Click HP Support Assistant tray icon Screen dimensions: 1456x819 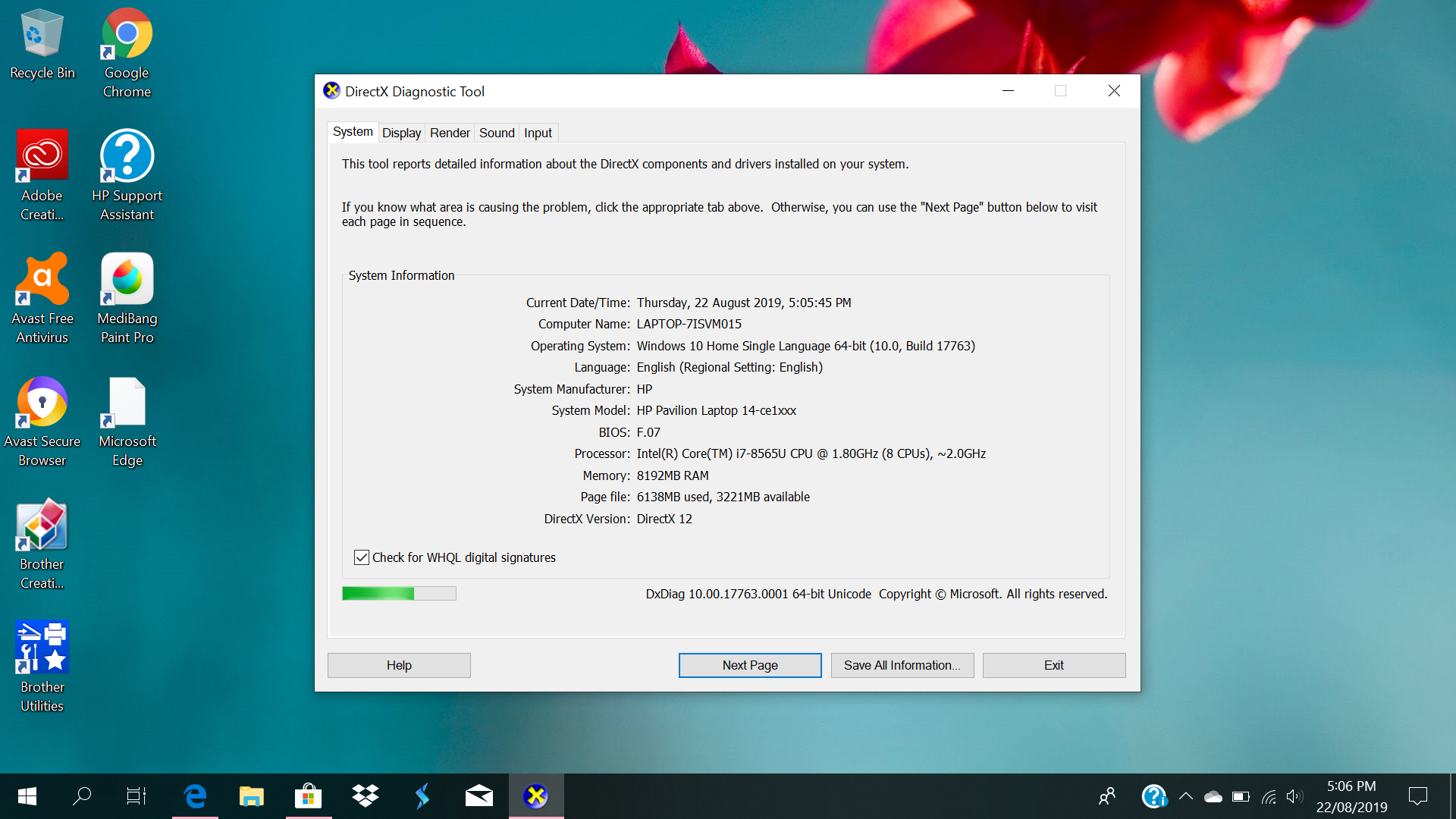tap(1154, 796)
